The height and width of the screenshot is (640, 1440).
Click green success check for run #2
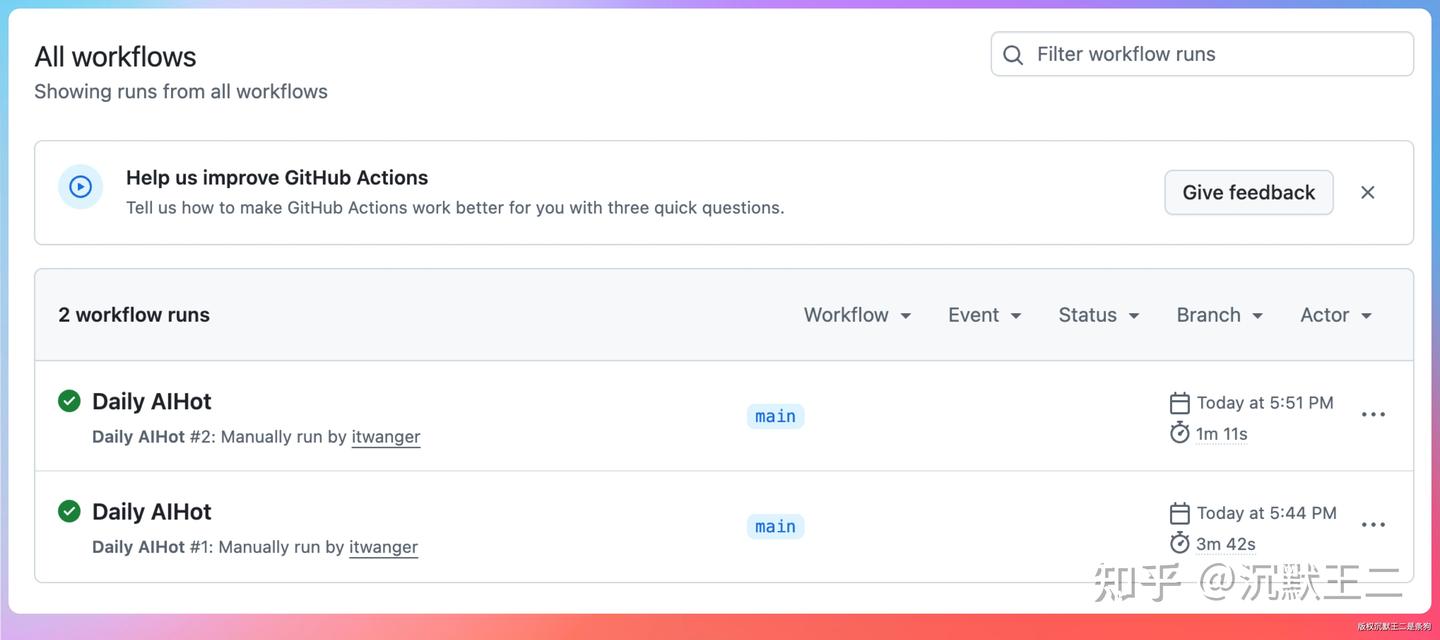coord(69,401)
